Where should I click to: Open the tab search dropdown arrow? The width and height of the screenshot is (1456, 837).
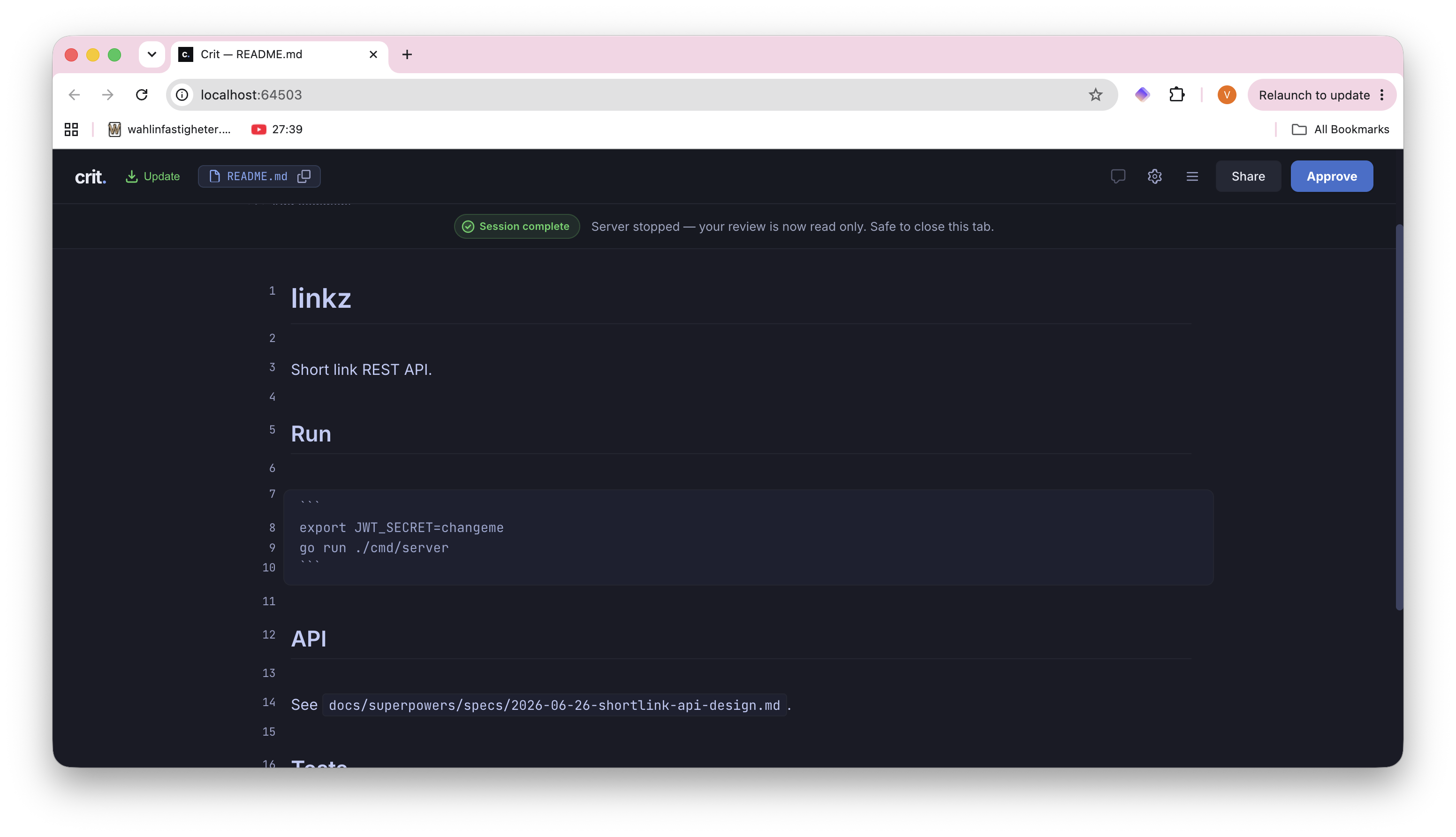[152, 54]
